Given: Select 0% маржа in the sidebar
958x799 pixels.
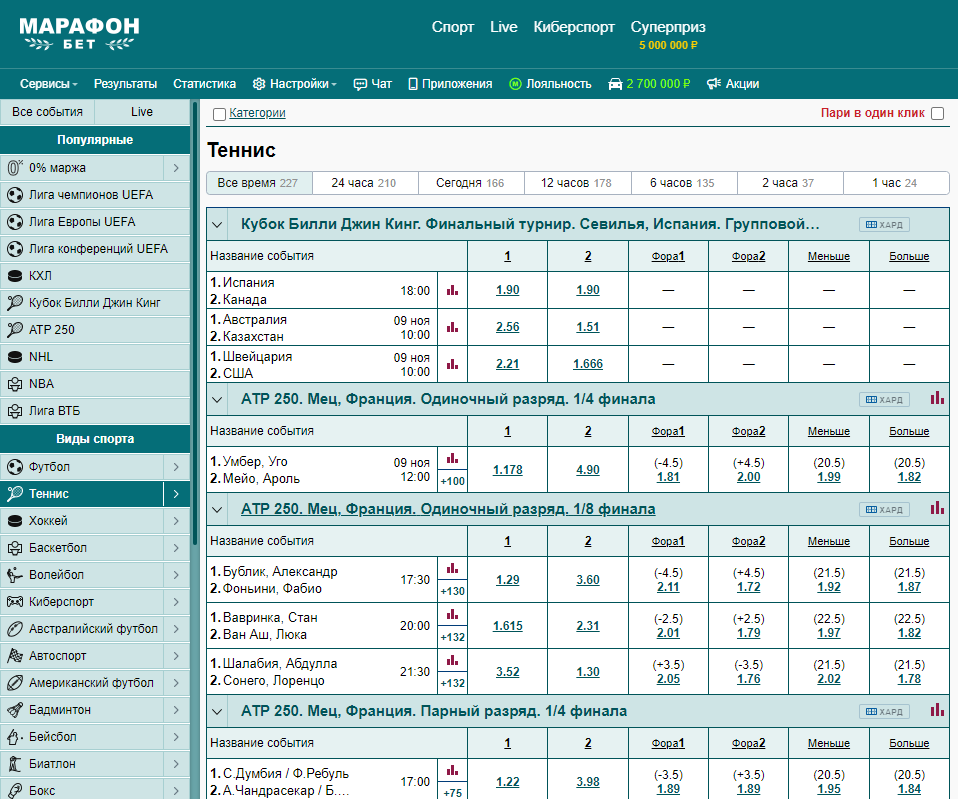Looking at the screenshot, I should click(x=82, y=167).
